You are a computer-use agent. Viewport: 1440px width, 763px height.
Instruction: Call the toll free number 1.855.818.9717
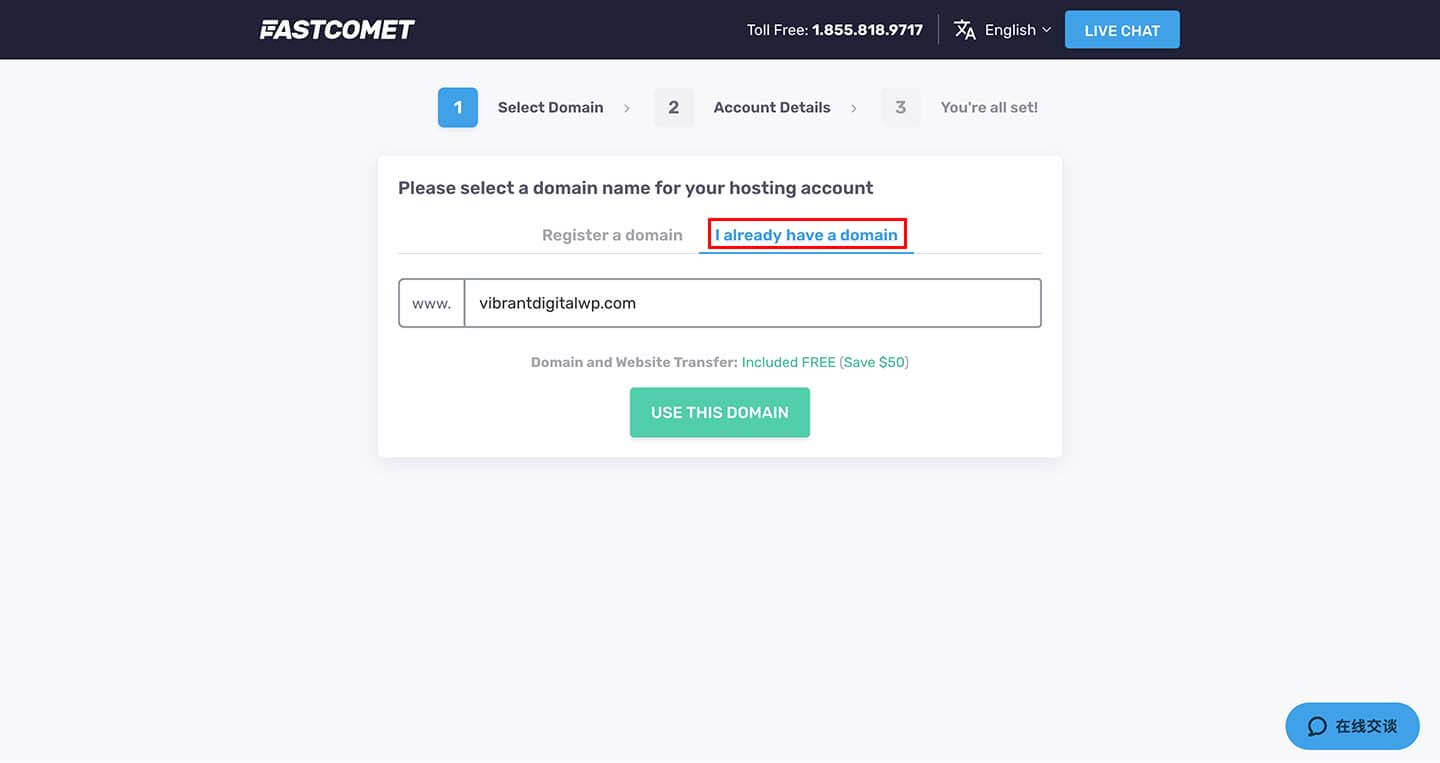pyautogui.click(x=867, y=30)
